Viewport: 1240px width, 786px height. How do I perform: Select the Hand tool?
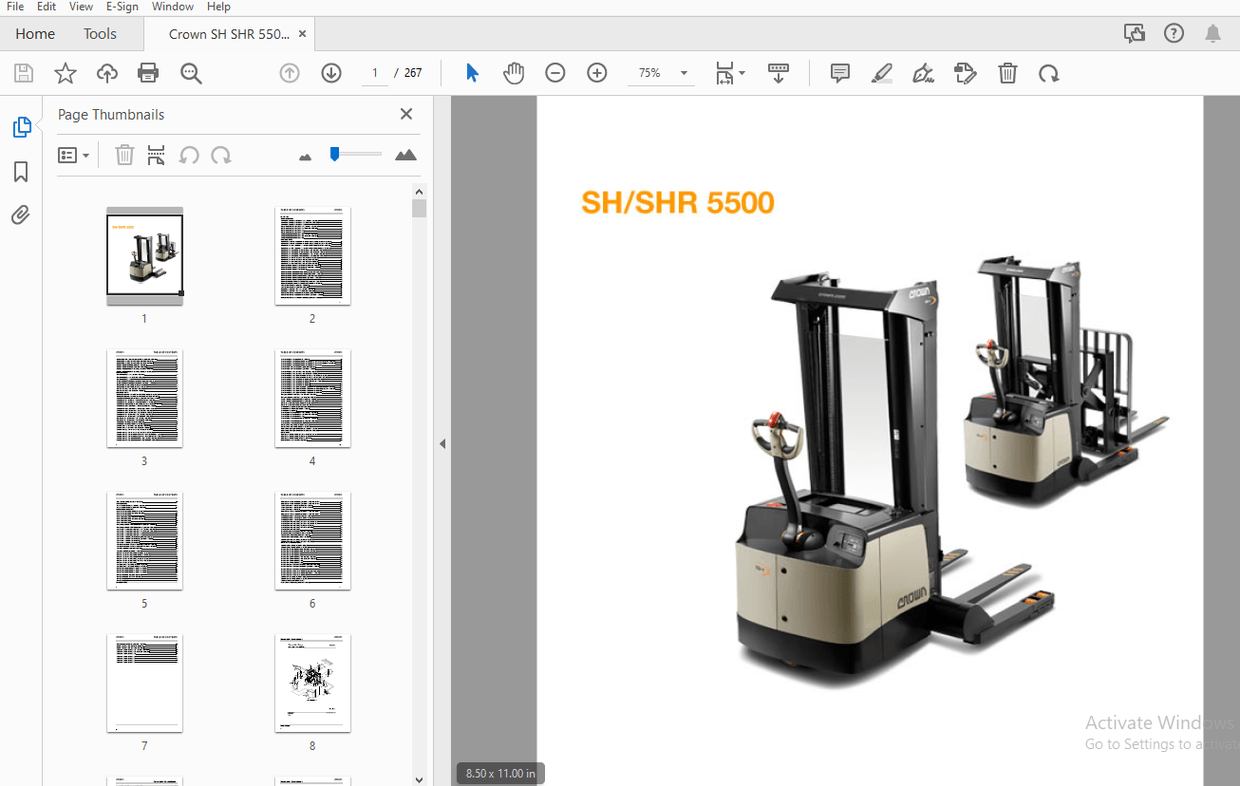[x=513, y=72]
